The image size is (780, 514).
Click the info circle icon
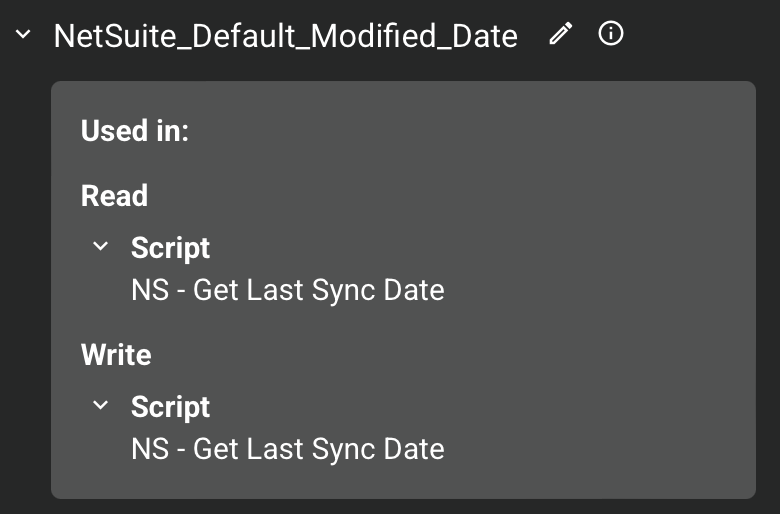click(610, 35)
